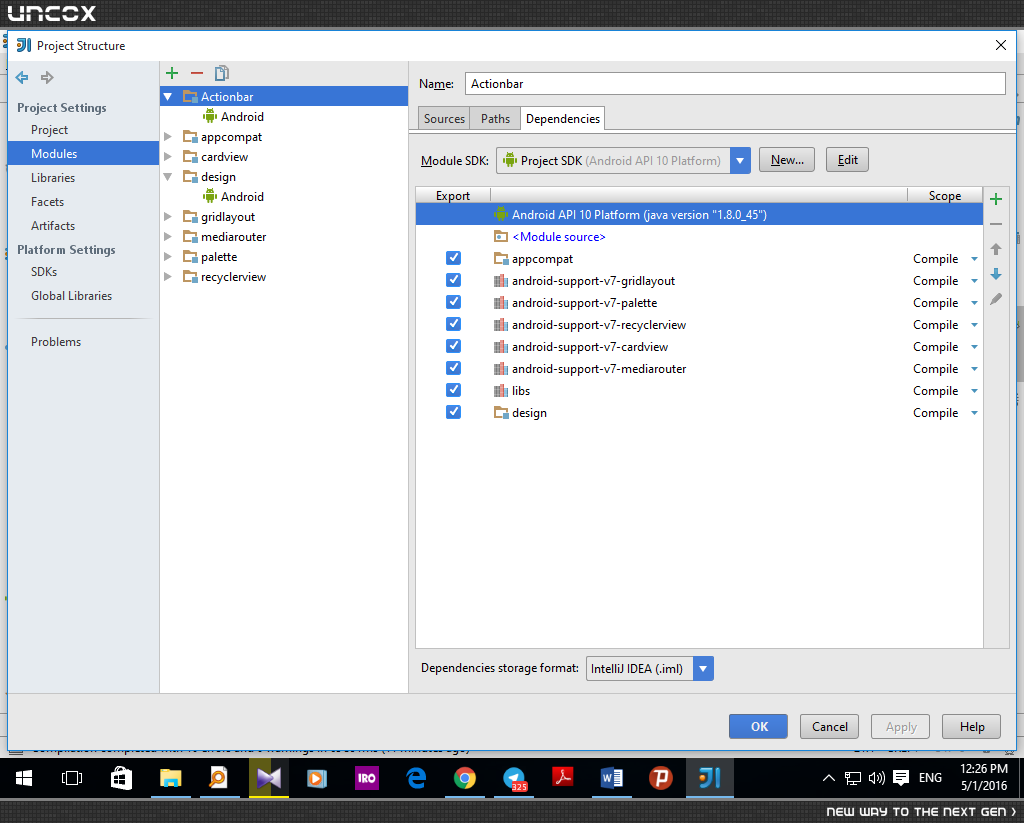Open Adobe Reader from taskbar
The height and width of the screenshot is (823, 1024).
[563, 778]
